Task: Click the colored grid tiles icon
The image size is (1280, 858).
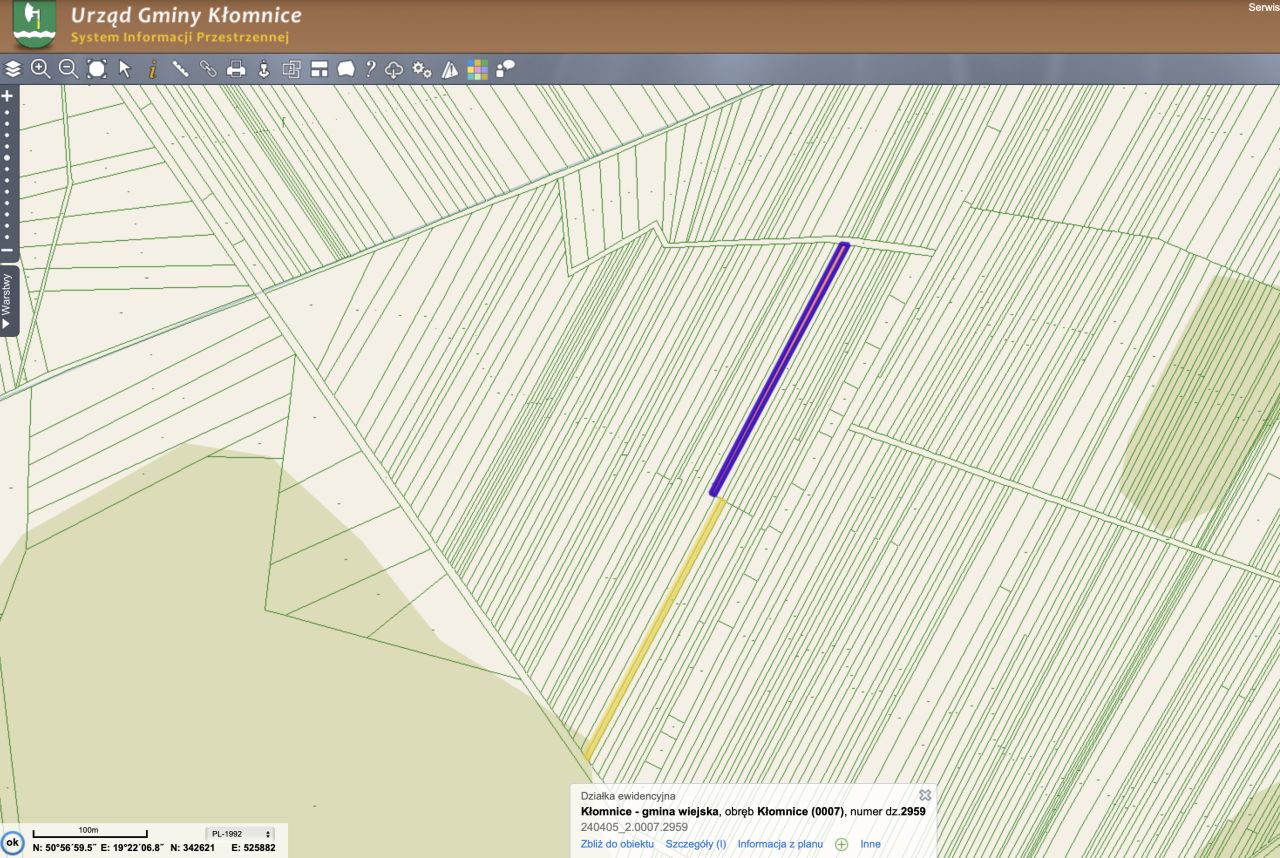Action: 478,69
